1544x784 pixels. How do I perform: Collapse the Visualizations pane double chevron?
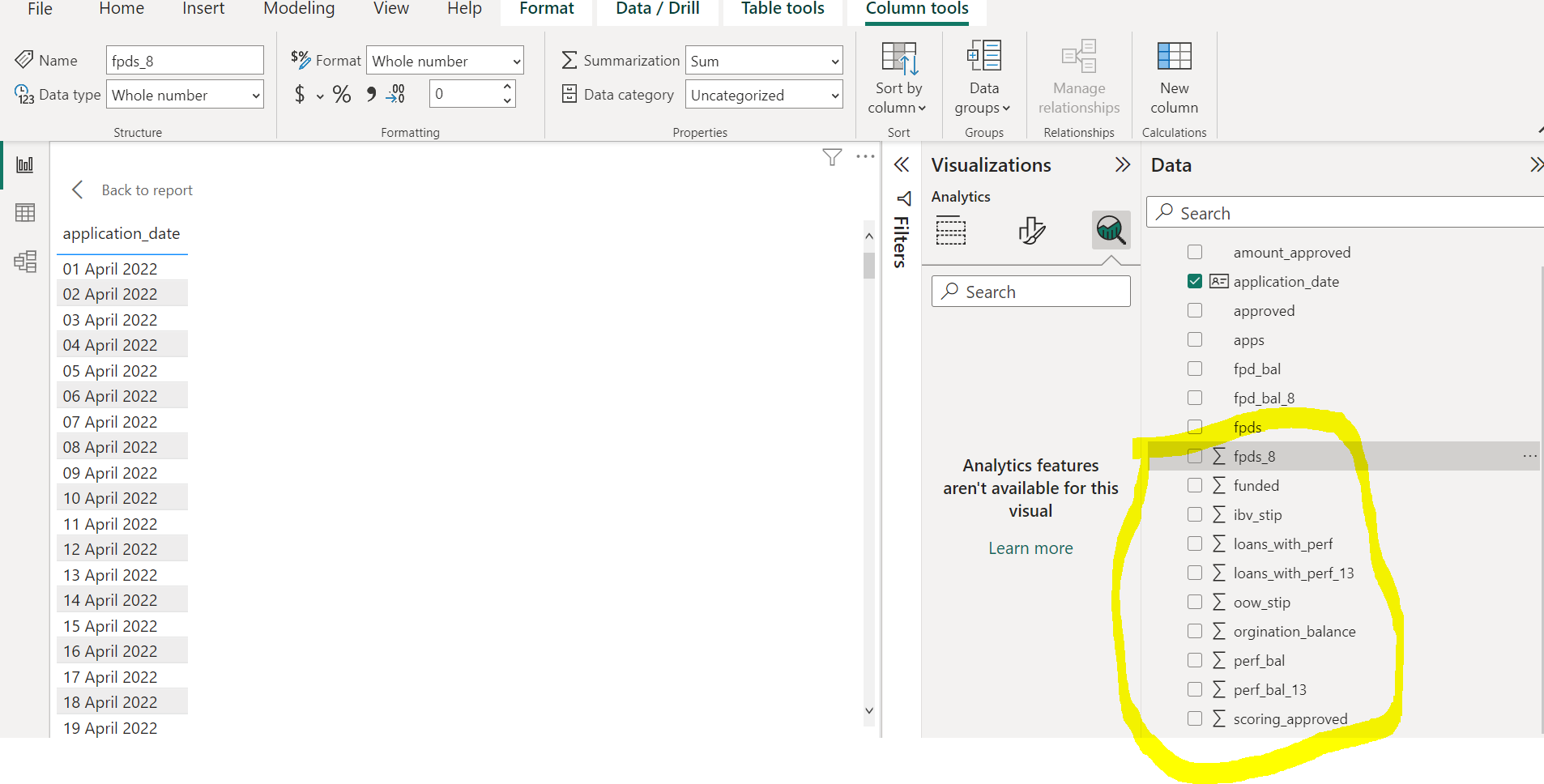(1122, 165)
